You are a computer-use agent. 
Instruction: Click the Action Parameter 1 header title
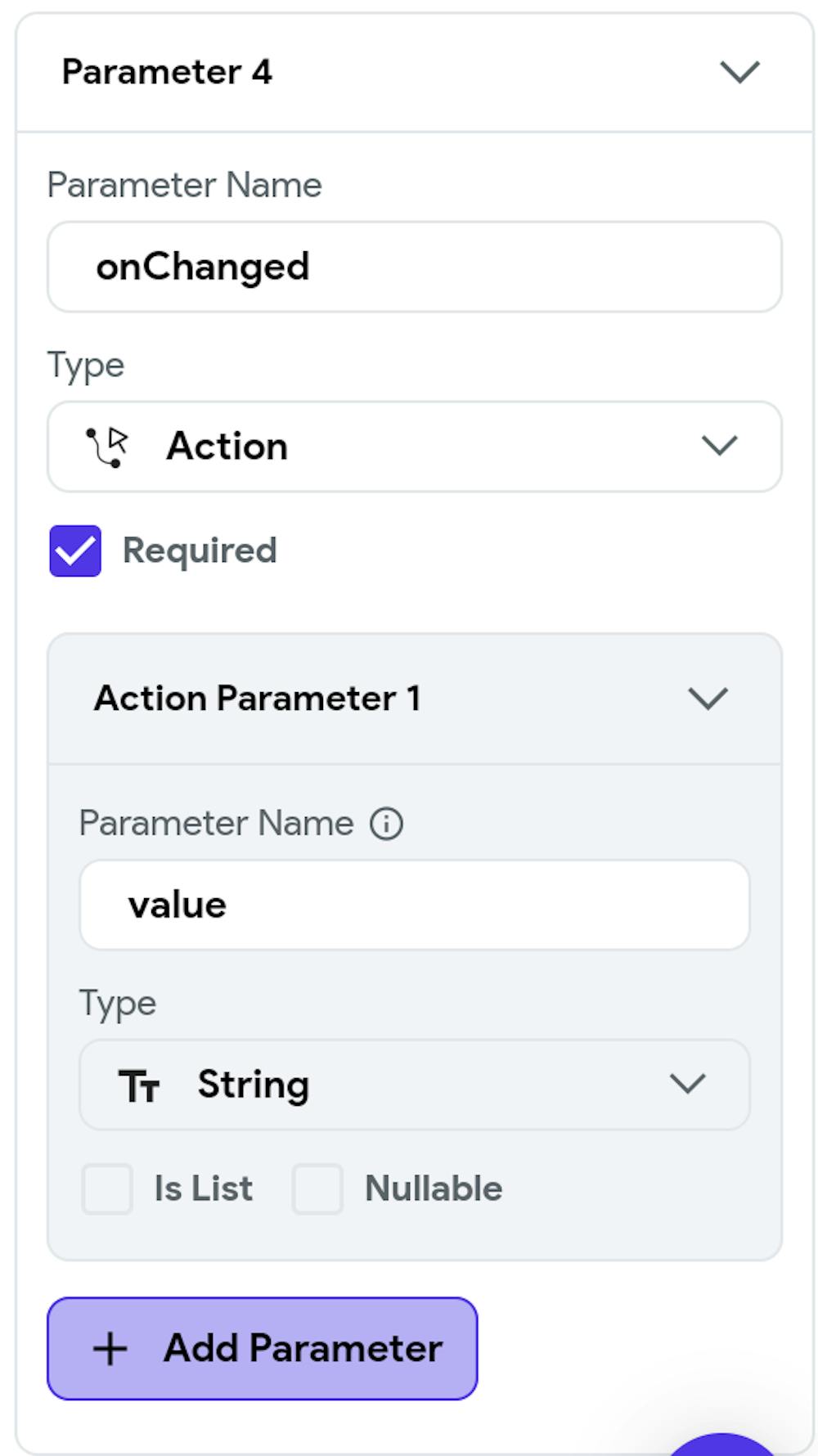257,699
